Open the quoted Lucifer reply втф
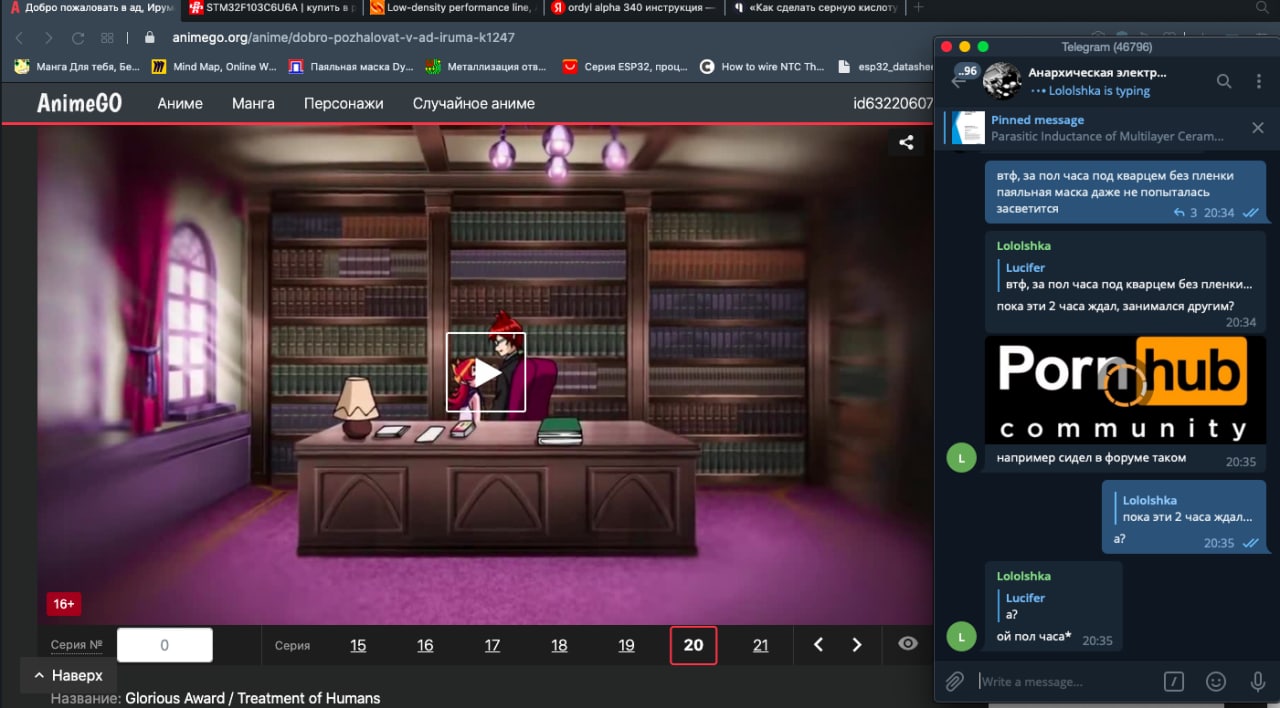Screen dimensions: 1280x708 pyautogui.click(x=1124, y=276)
